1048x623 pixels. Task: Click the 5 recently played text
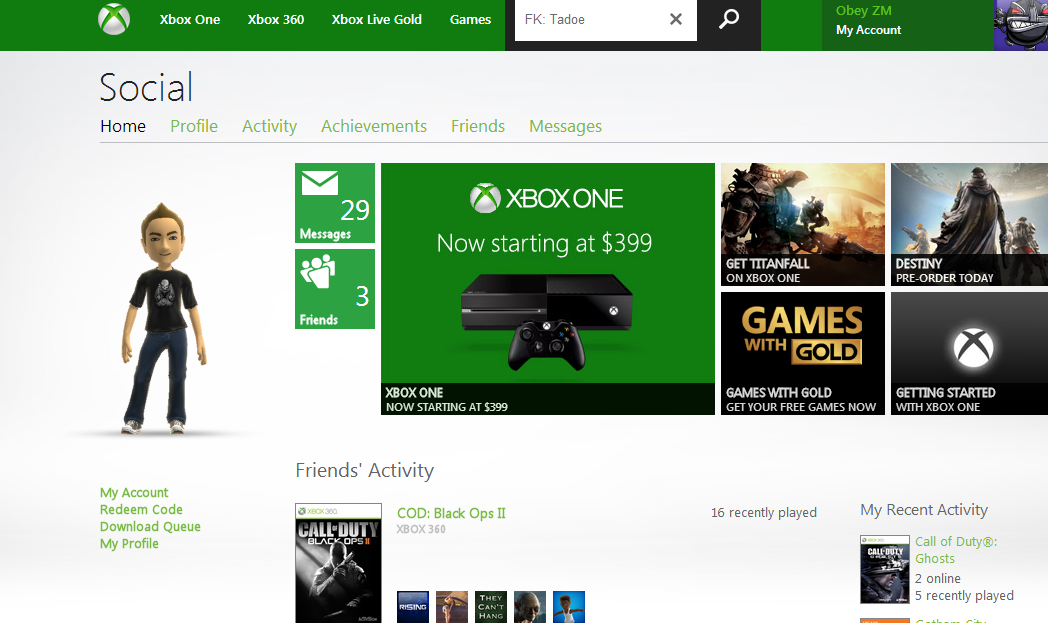964,596
